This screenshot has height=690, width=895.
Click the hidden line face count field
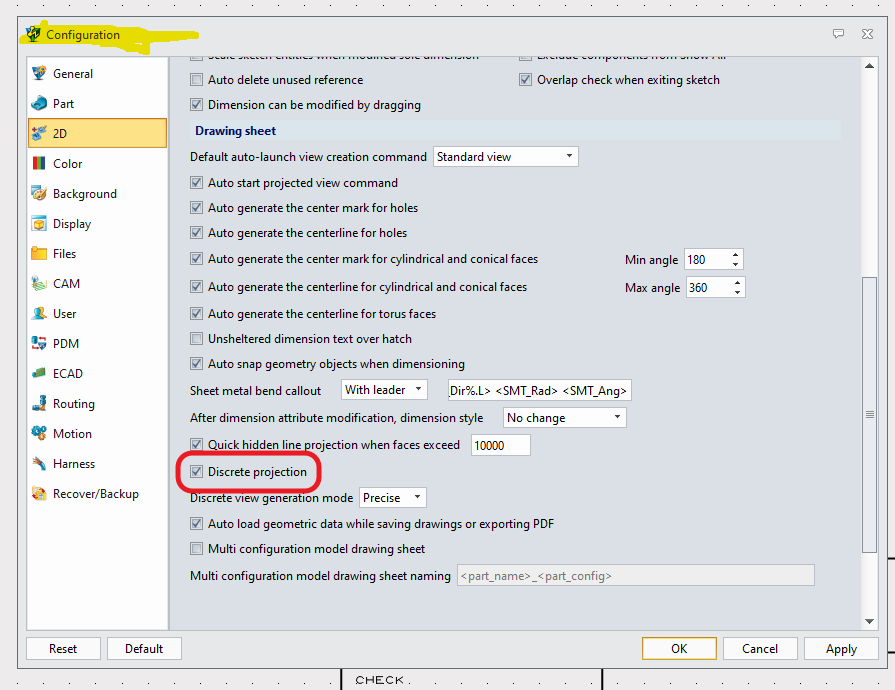(x=500, y=445)
